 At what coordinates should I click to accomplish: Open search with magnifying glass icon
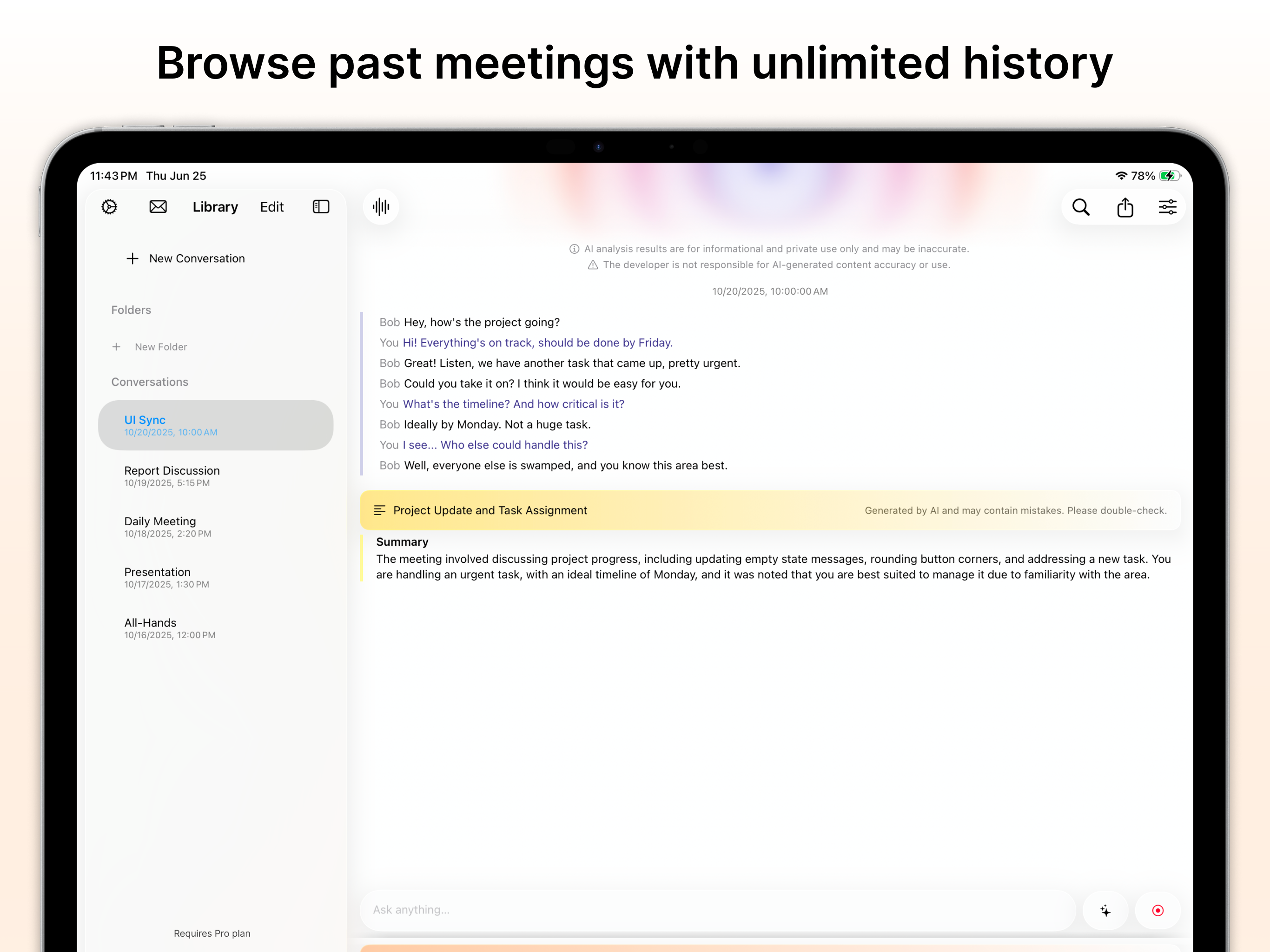click(1081, 207)
